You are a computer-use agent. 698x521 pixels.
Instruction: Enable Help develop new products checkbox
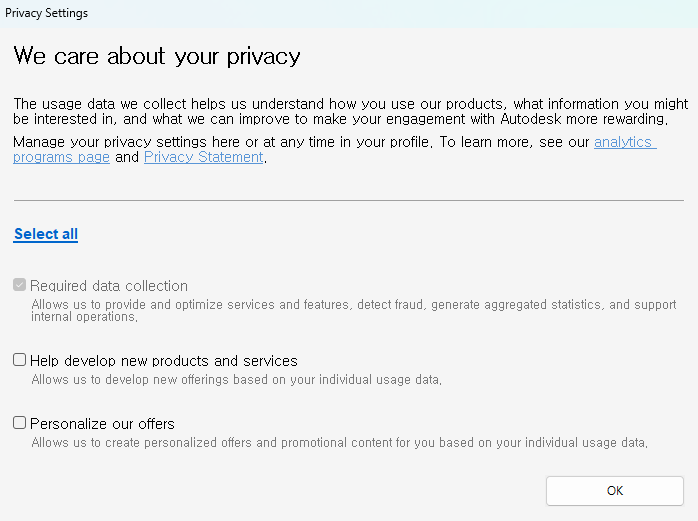click(x=20, y=359)
